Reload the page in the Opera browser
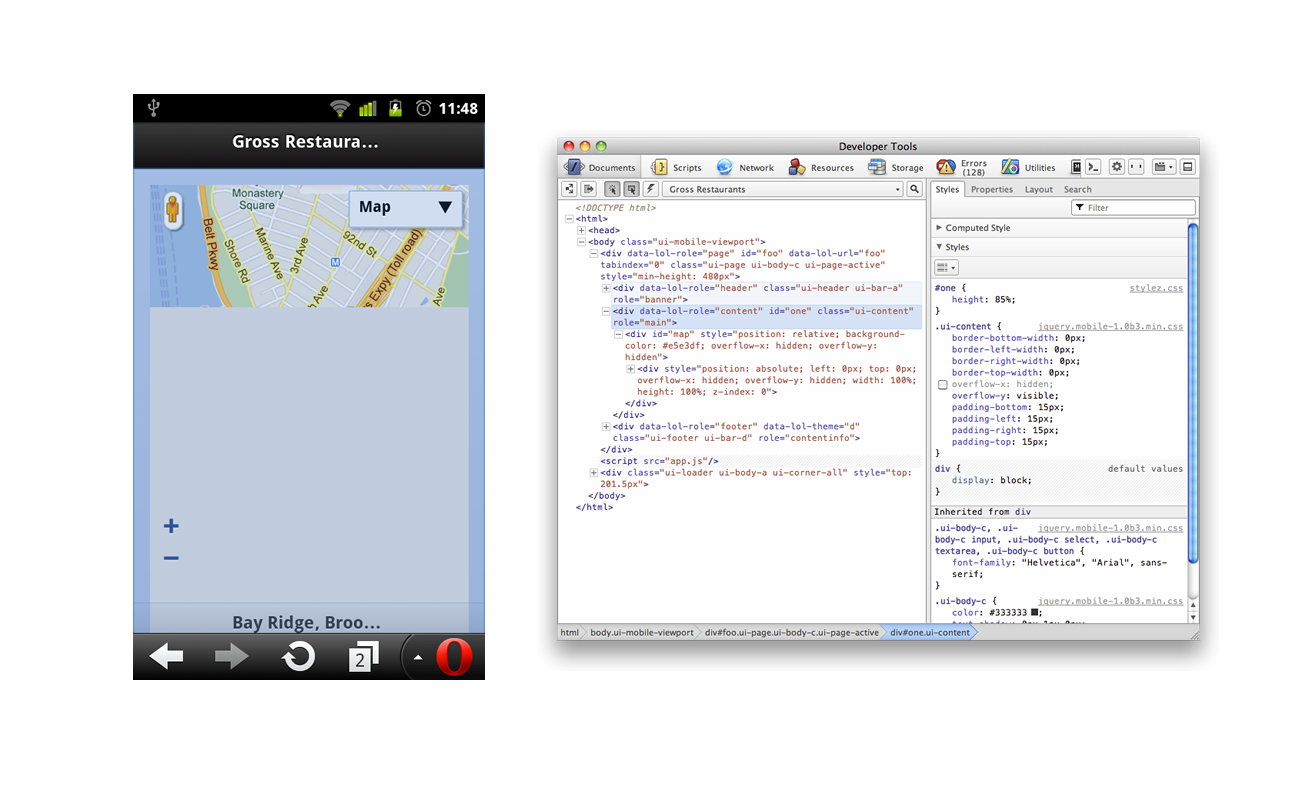Image resolution: width=1300 pixels, height=800 pixels. 298,656
